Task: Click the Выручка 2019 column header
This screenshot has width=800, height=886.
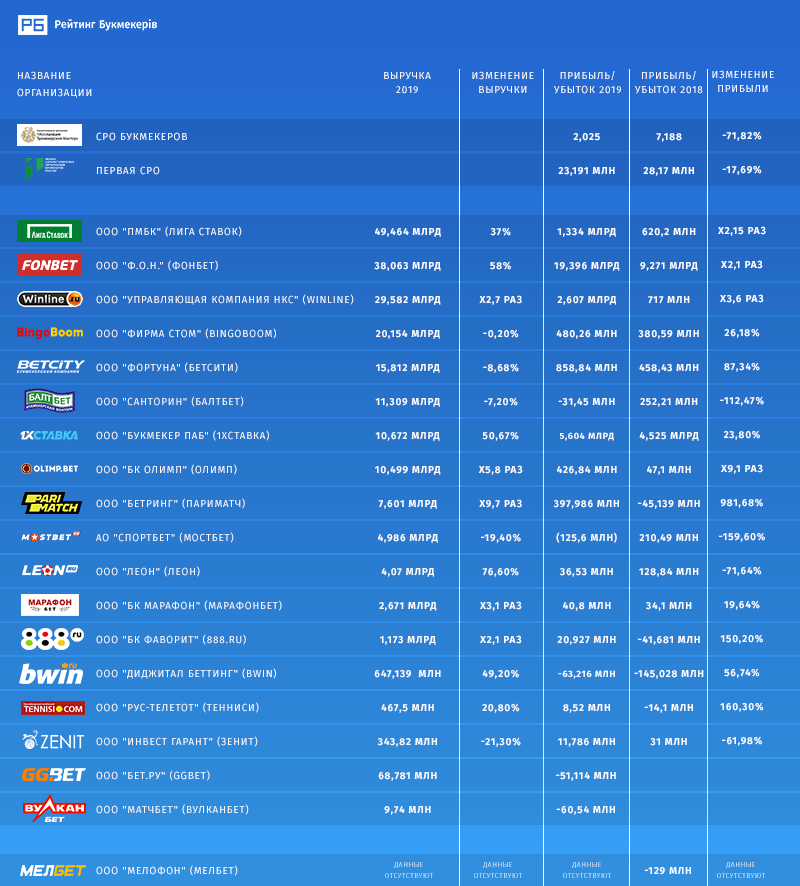Action: [407, 82]
